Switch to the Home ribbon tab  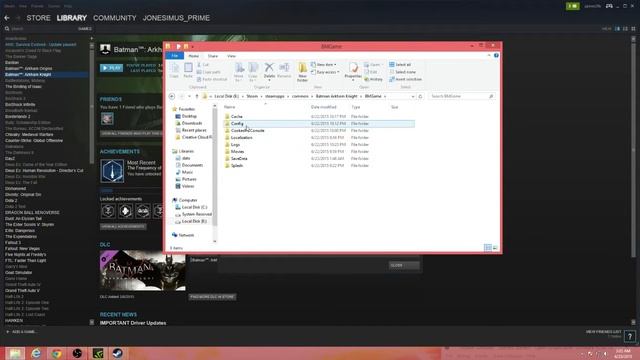(x=193, y=56)
